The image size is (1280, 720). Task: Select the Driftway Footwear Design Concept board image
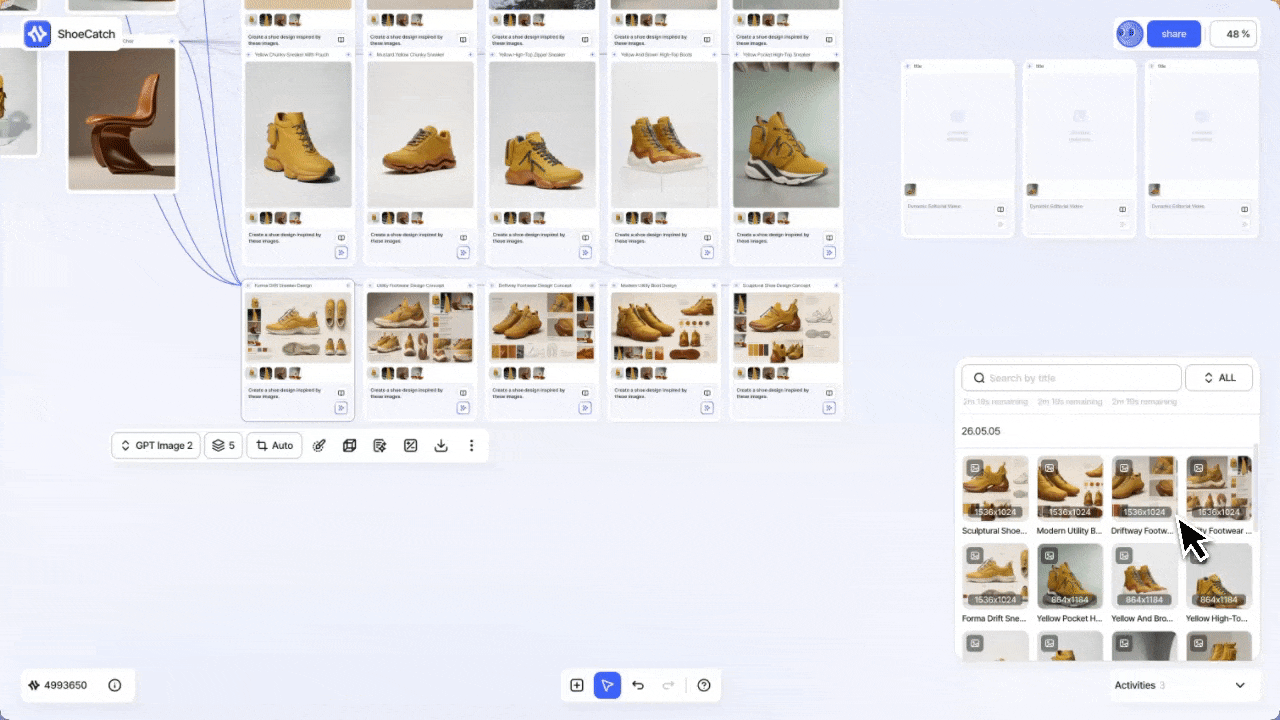click(x=542, y=327)
